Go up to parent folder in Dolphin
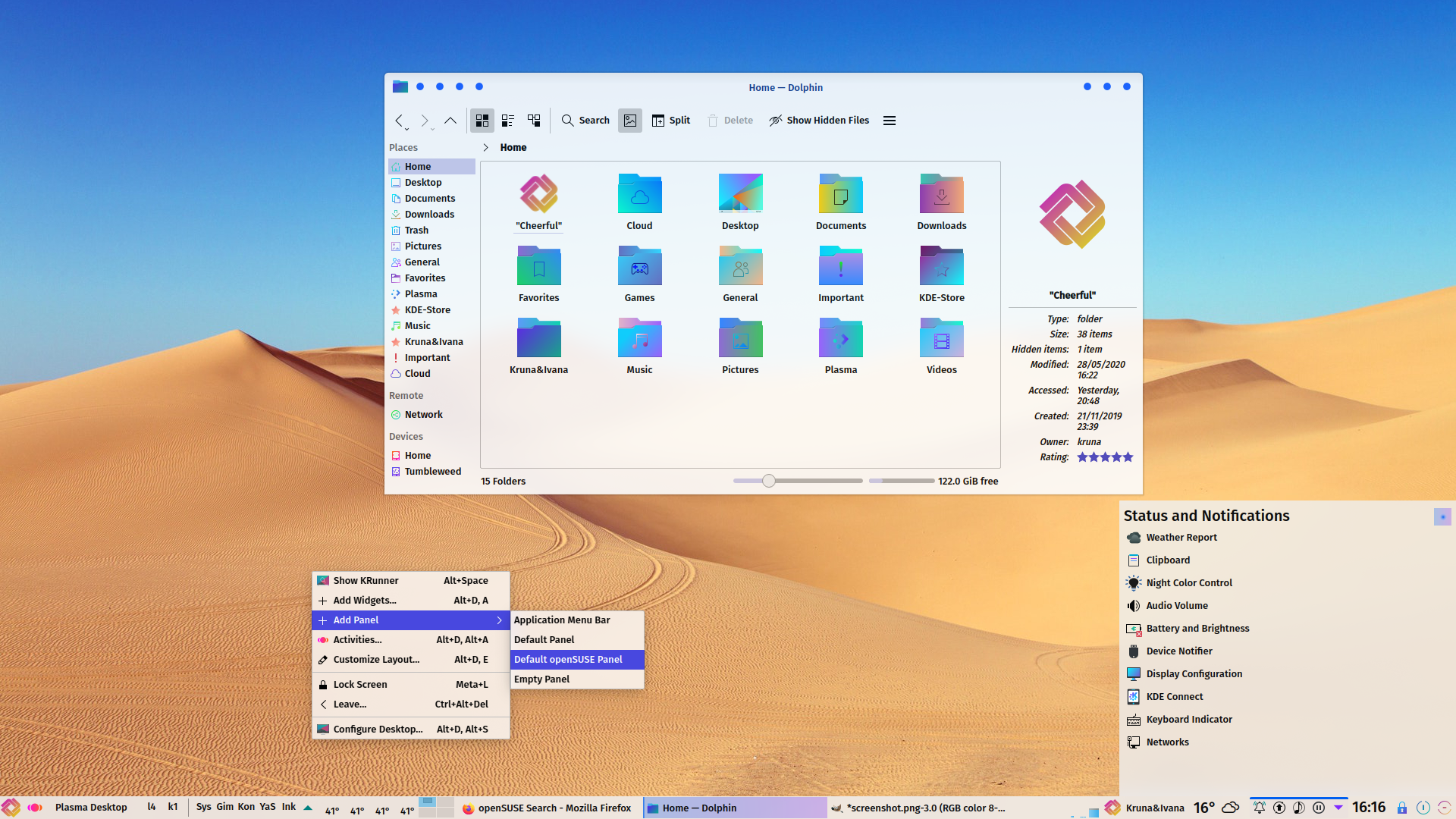This screenshot has height=819, width=1456. (450, 121)
